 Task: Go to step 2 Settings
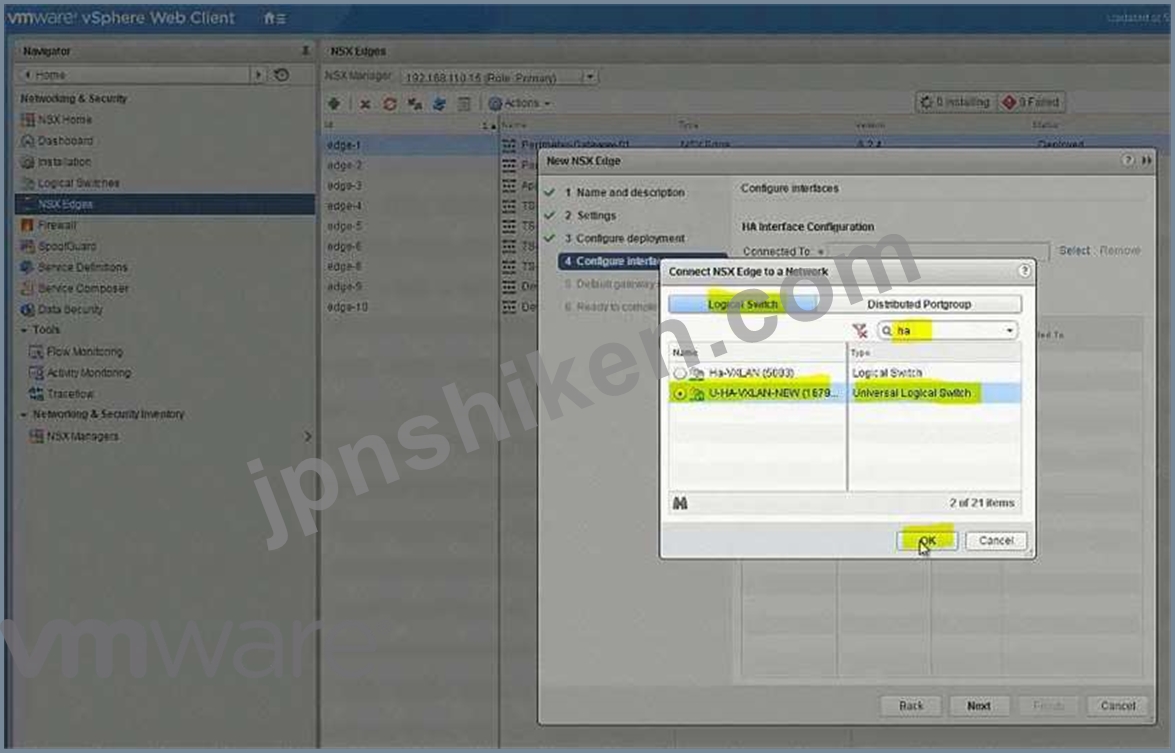click(x=590, y=216)
